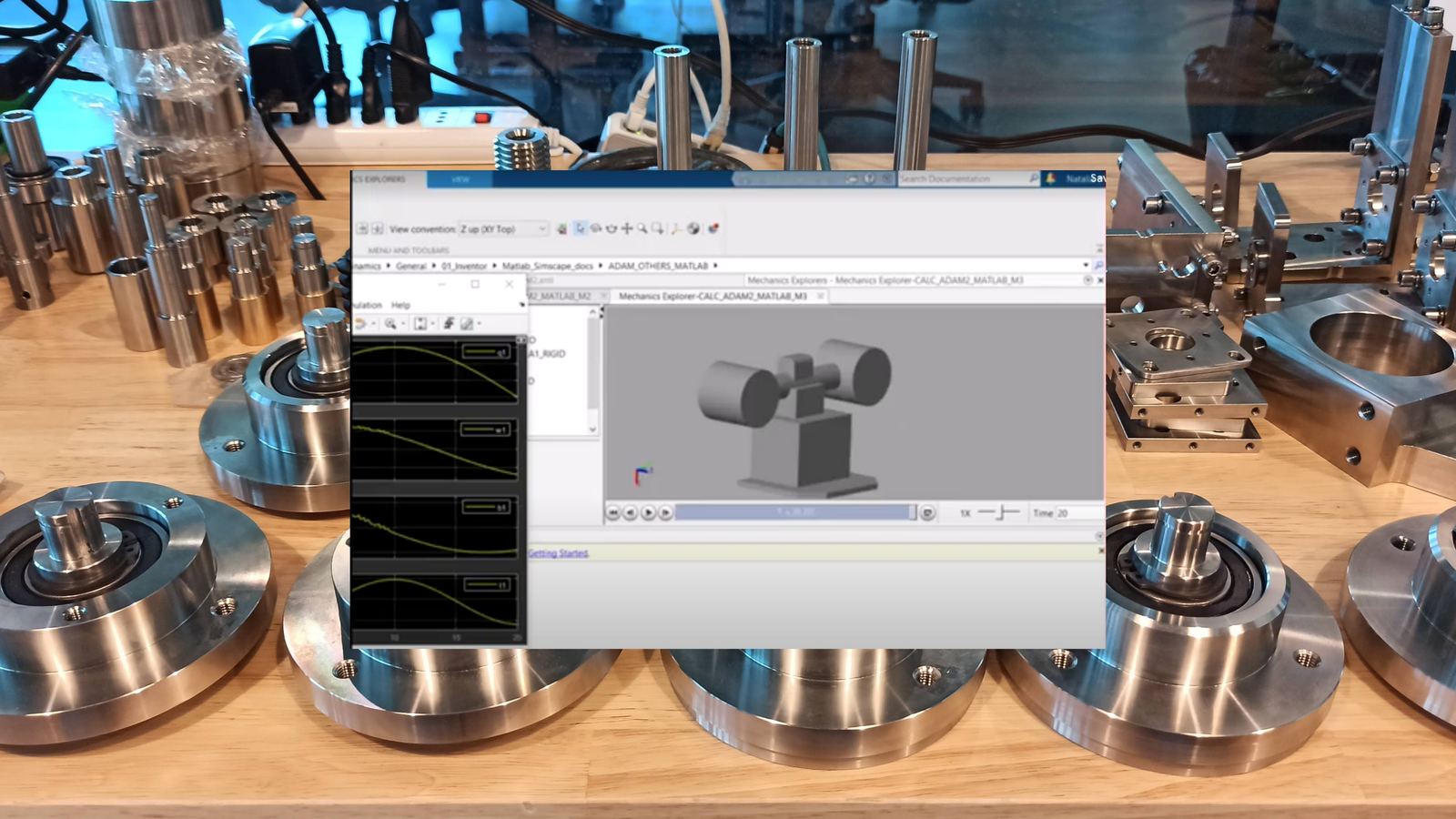The width and height of the screenshot is (1456, 819).
Task: Rewind animation to the start
Action: pos(613,513)
